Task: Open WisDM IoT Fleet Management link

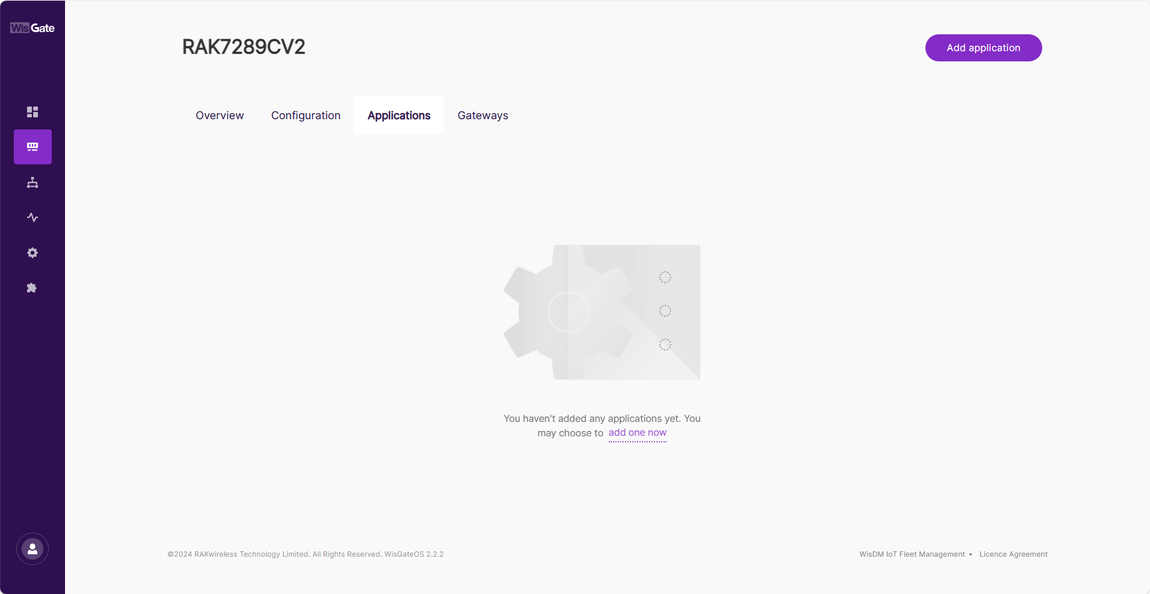Action: point(912,554)
